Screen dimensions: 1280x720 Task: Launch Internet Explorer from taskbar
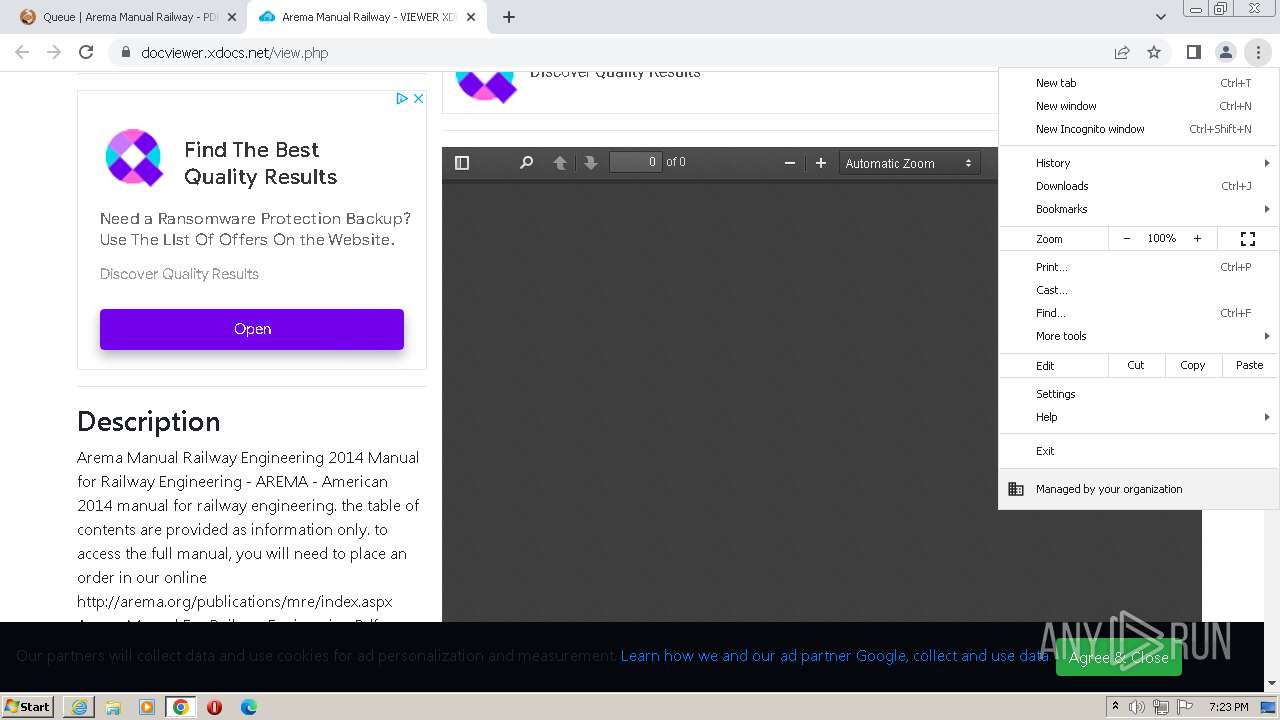click(79, 707)
